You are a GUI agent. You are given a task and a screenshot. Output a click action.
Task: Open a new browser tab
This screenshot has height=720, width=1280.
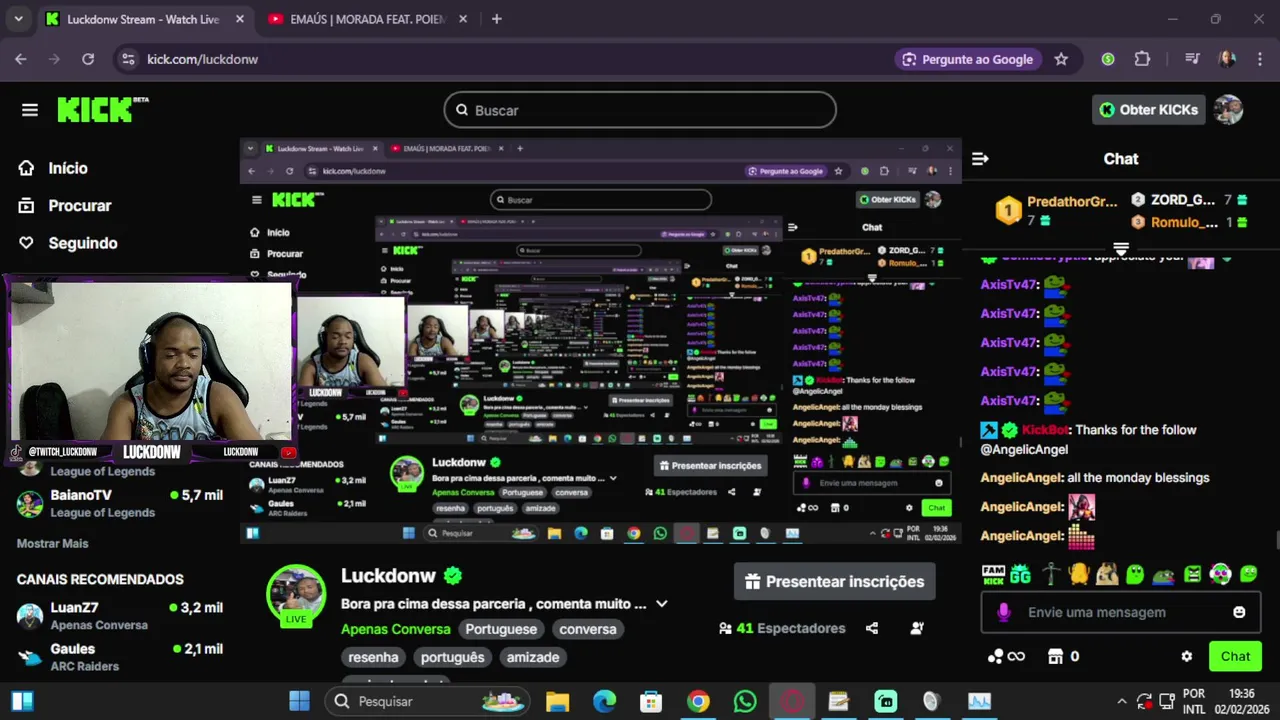click(x=496, y=19)
